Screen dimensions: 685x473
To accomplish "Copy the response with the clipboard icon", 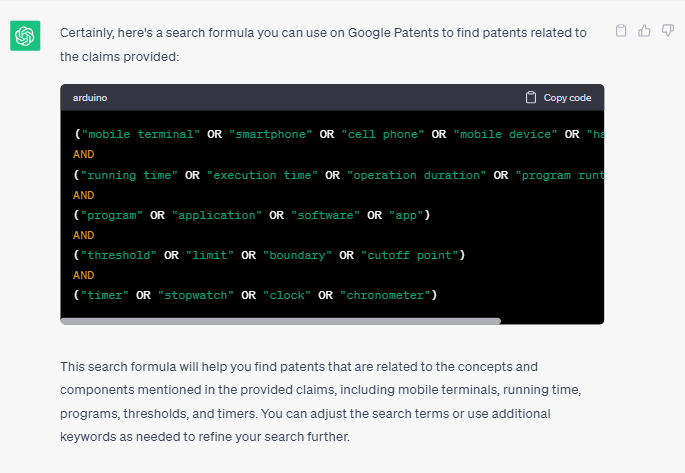I will click(x=621, y=31).
